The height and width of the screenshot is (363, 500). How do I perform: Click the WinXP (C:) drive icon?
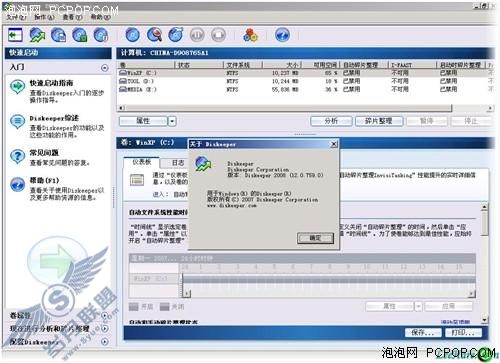123,73
